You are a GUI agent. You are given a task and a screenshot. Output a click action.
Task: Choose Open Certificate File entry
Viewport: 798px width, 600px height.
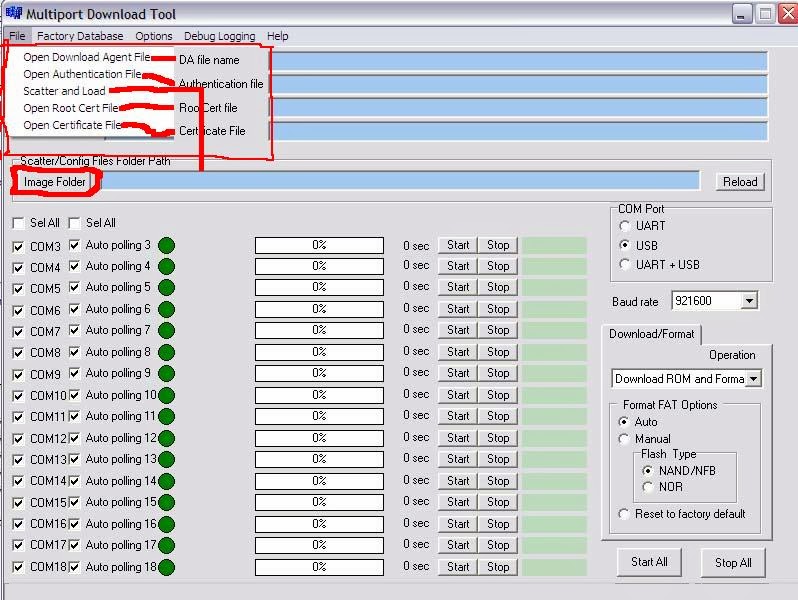[72, 125]
